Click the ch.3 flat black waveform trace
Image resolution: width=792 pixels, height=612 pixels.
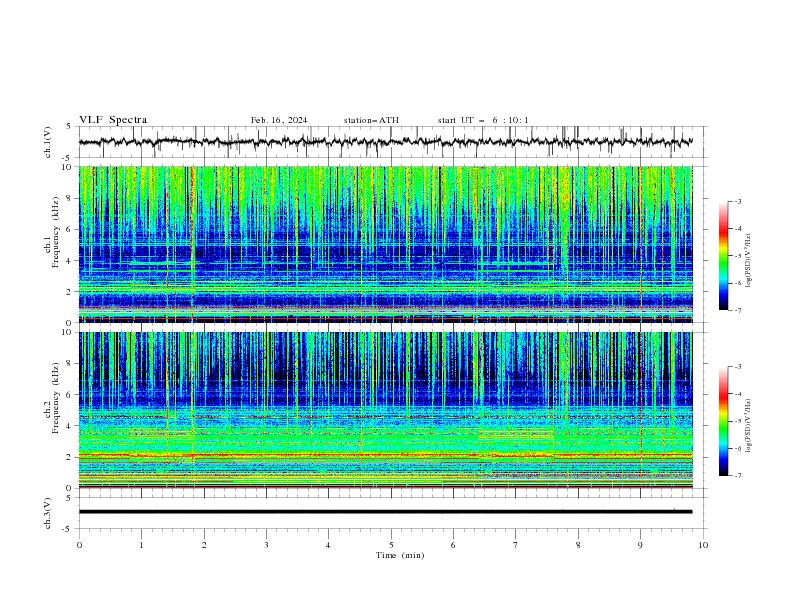click(x=385, y=512)
